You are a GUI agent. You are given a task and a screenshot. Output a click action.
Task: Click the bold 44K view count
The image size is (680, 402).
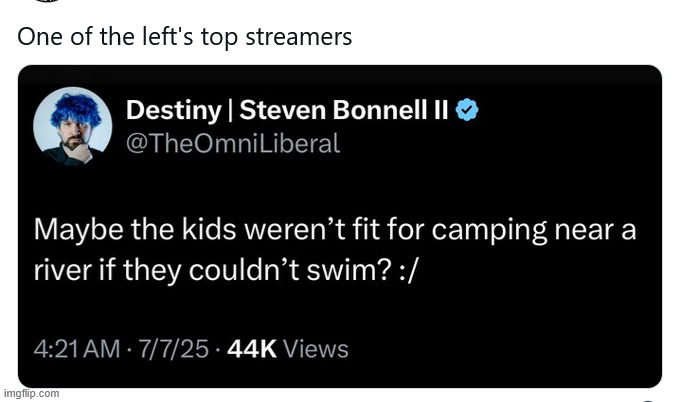pos(253,349)
